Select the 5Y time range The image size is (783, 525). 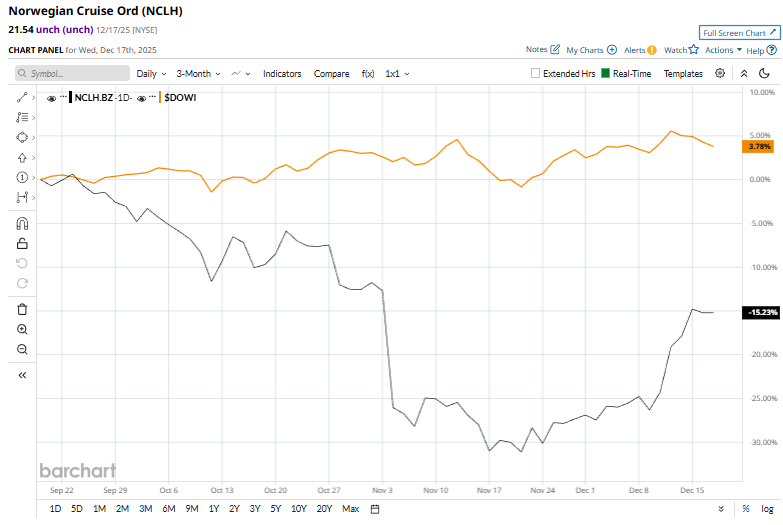pyautogui.click(x=276, y=509)
